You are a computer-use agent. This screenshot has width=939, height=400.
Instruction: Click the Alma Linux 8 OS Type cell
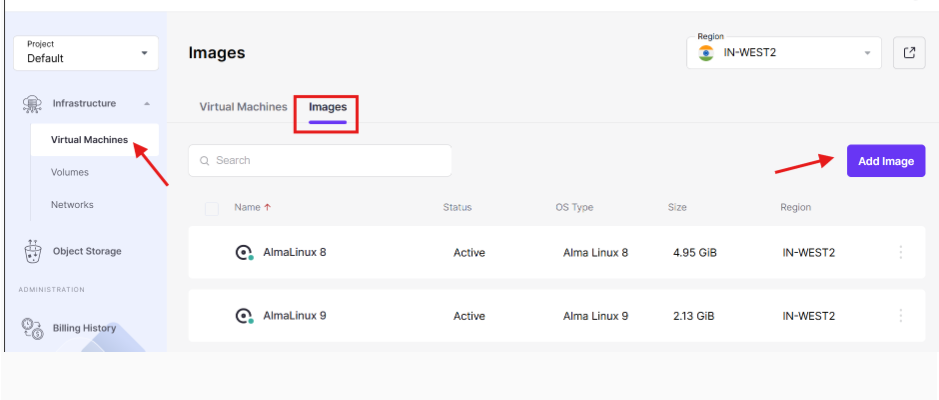(x=595, y=253)
